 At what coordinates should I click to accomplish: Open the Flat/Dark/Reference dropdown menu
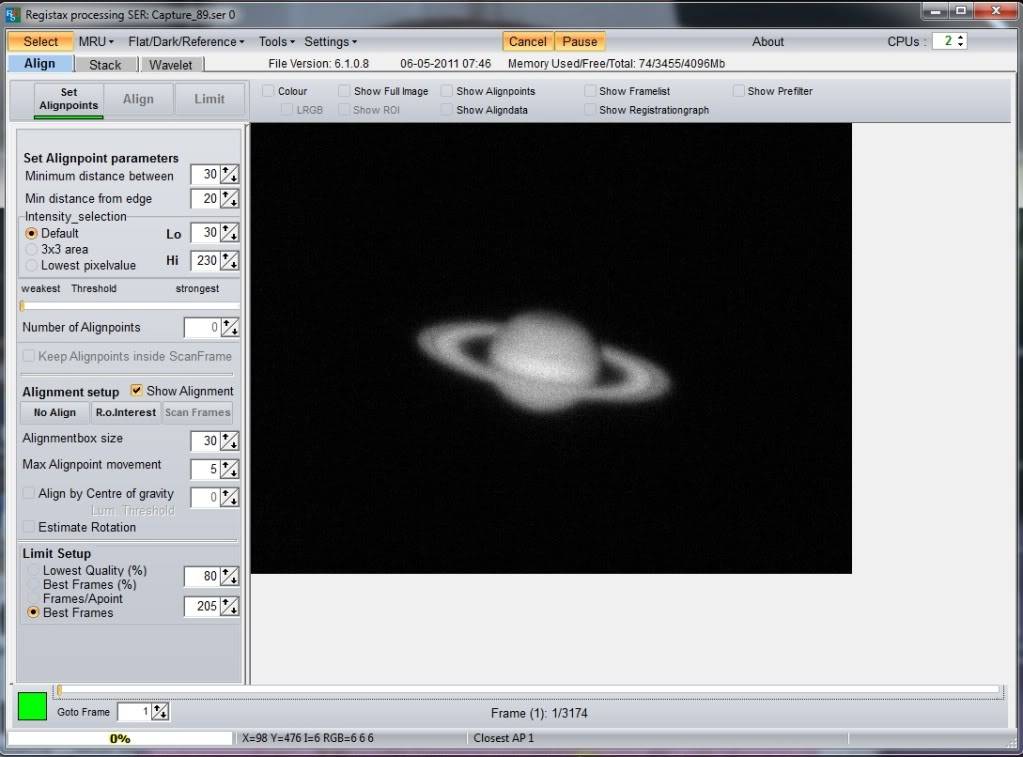pyautogui.click(x=186, y=42)
